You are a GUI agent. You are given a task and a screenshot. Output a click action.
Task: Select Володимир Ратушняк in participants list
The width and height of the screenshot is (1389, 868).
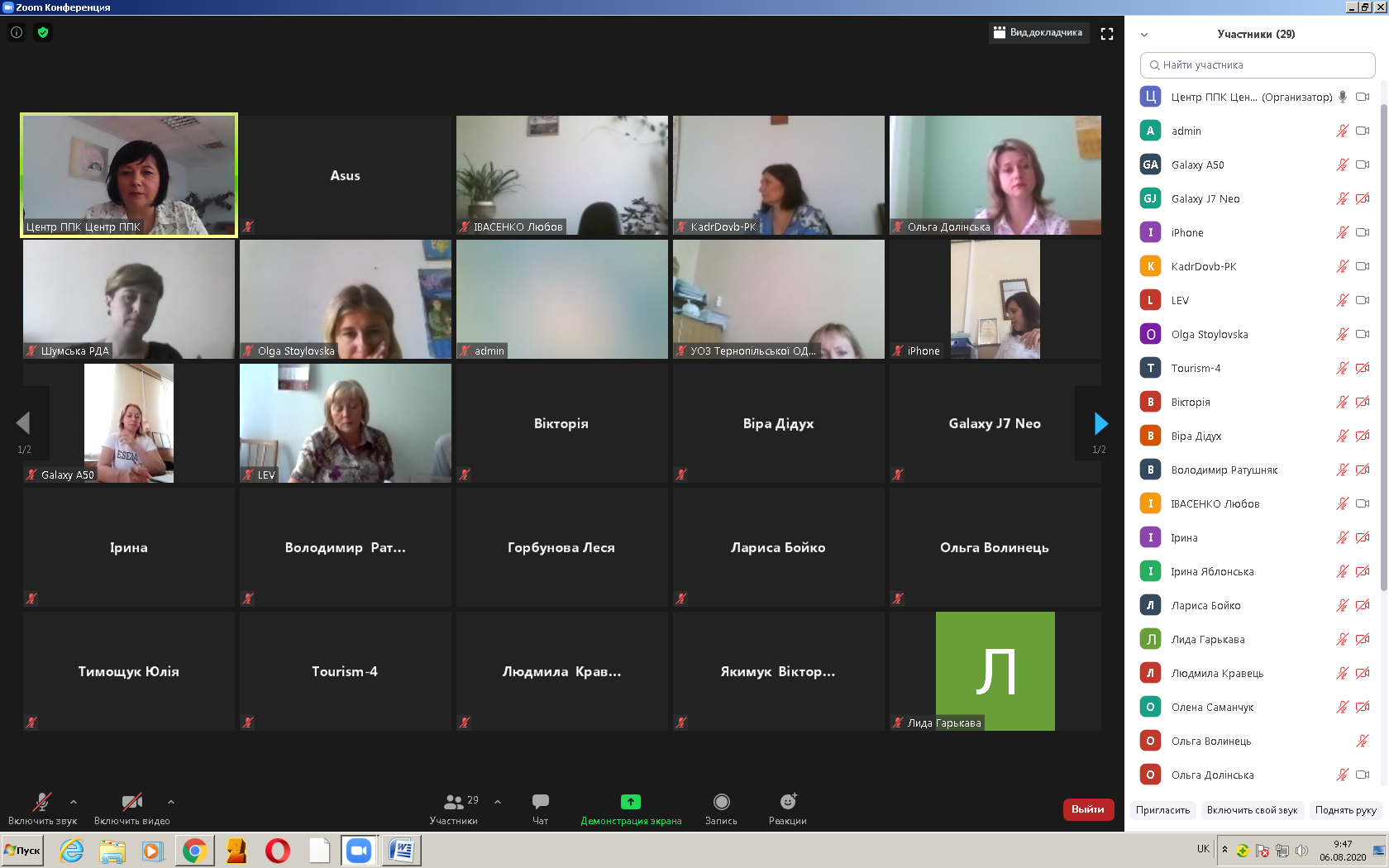coord(1256,470)
